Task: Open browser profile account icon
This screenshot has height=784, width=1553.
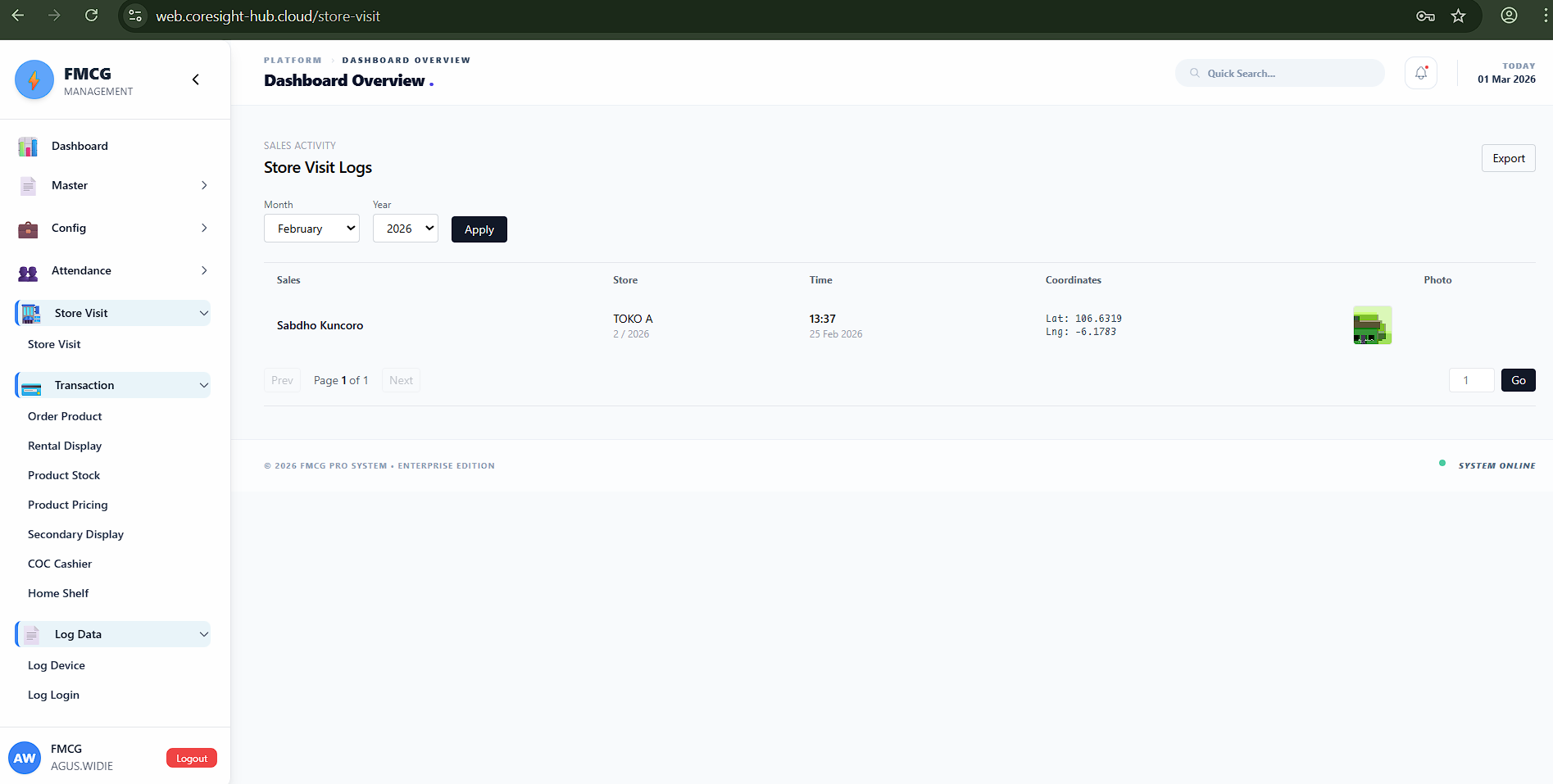Action: point(1509,16)
